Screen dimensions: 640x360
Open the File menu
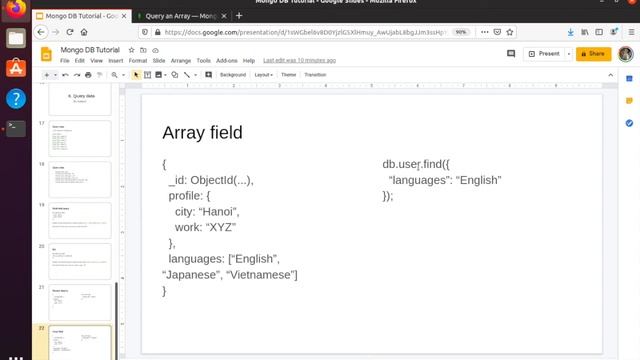(x=64, y=60)
